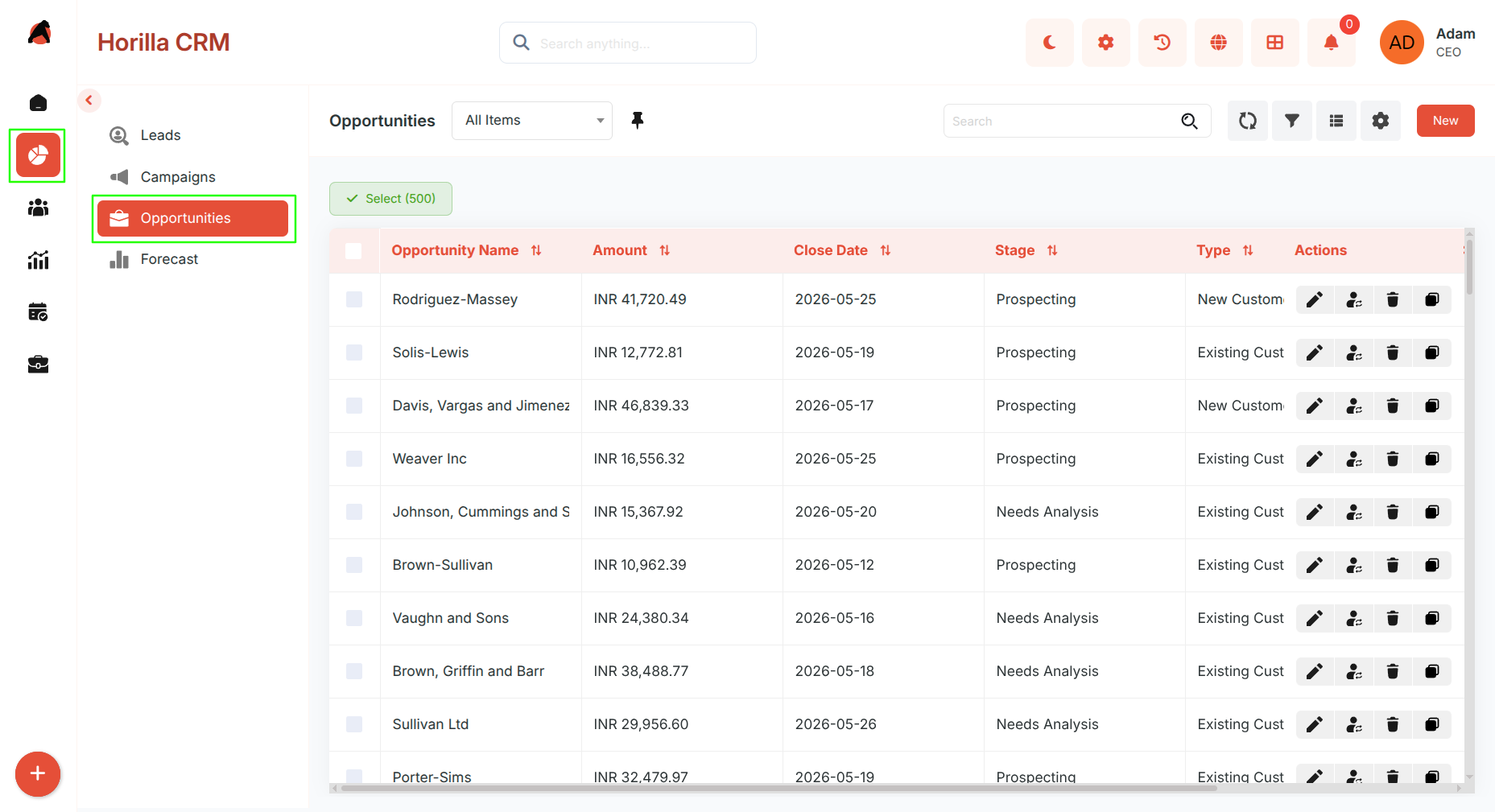
Task: Toggle dark mode moon icon
Action: [x=1049, y=43]
